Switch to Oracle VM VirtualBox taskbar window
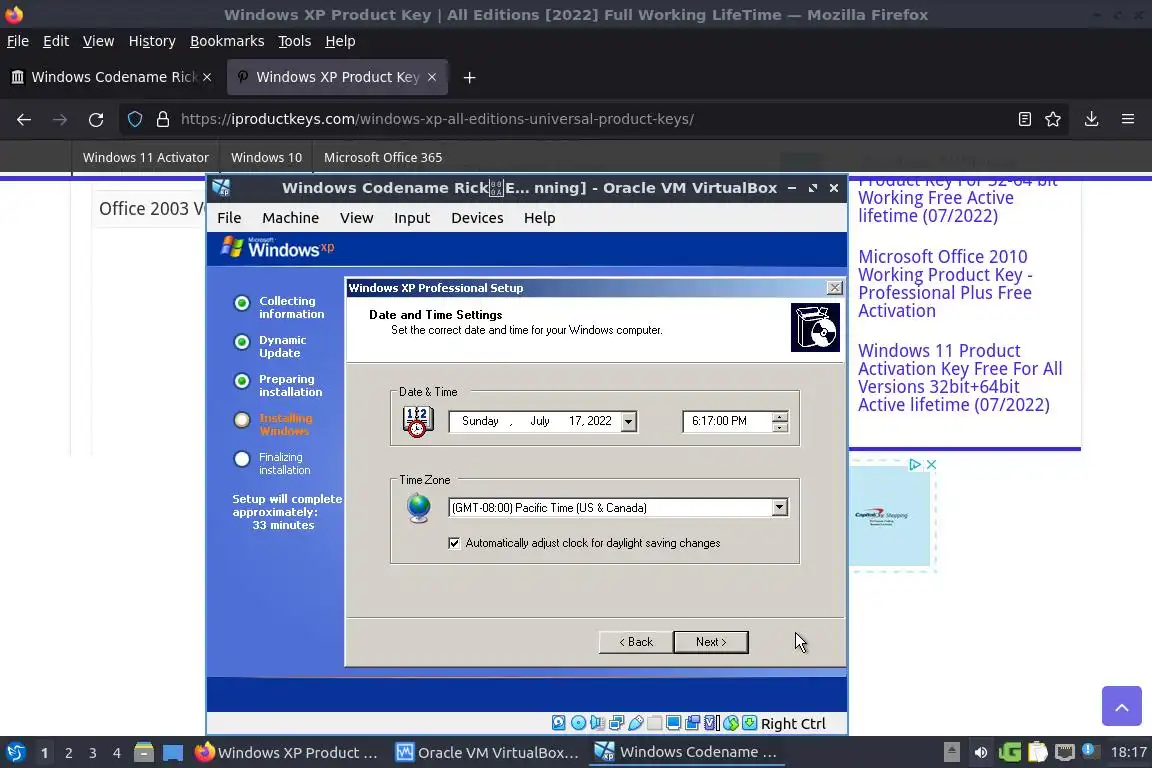The image size is (1152, 768). click(487, 753)
